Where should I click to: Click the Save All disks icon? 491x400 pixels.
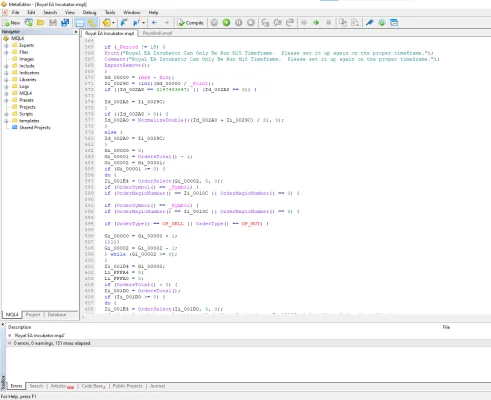pos(65,23)
